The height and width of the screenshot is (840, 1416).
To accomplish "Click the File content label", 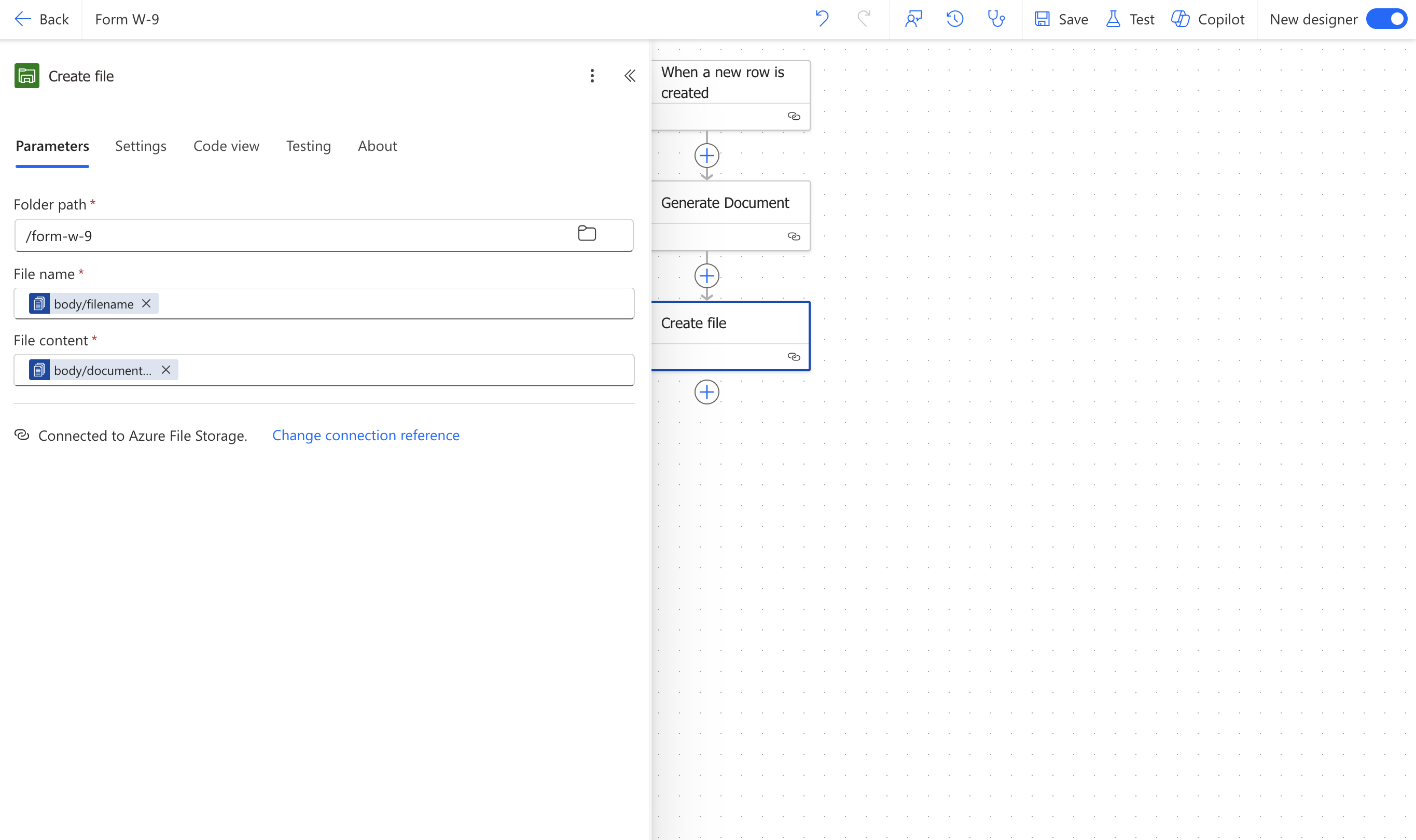I will (51, 340).
